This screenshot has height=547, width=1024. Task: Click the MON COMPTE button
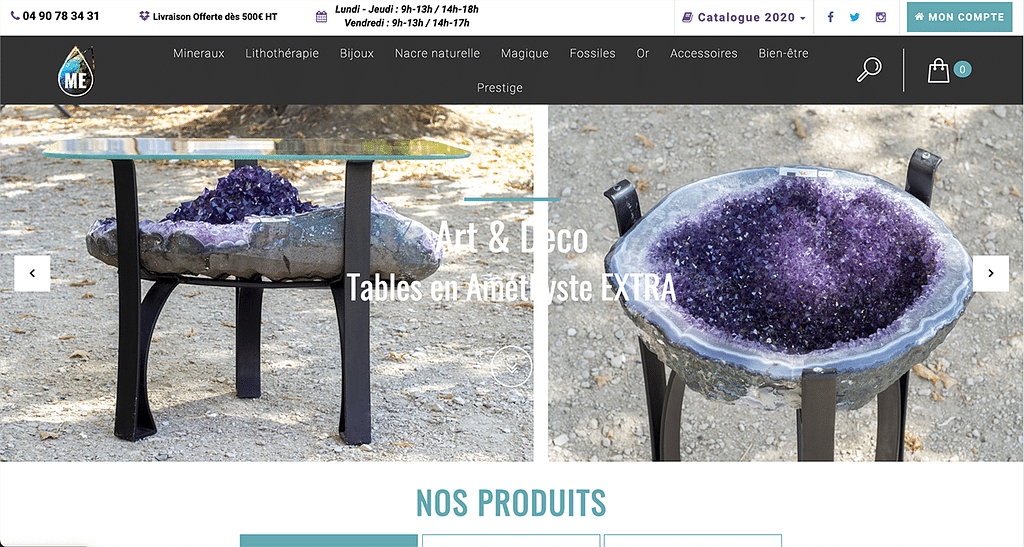(x=959, y=17)
